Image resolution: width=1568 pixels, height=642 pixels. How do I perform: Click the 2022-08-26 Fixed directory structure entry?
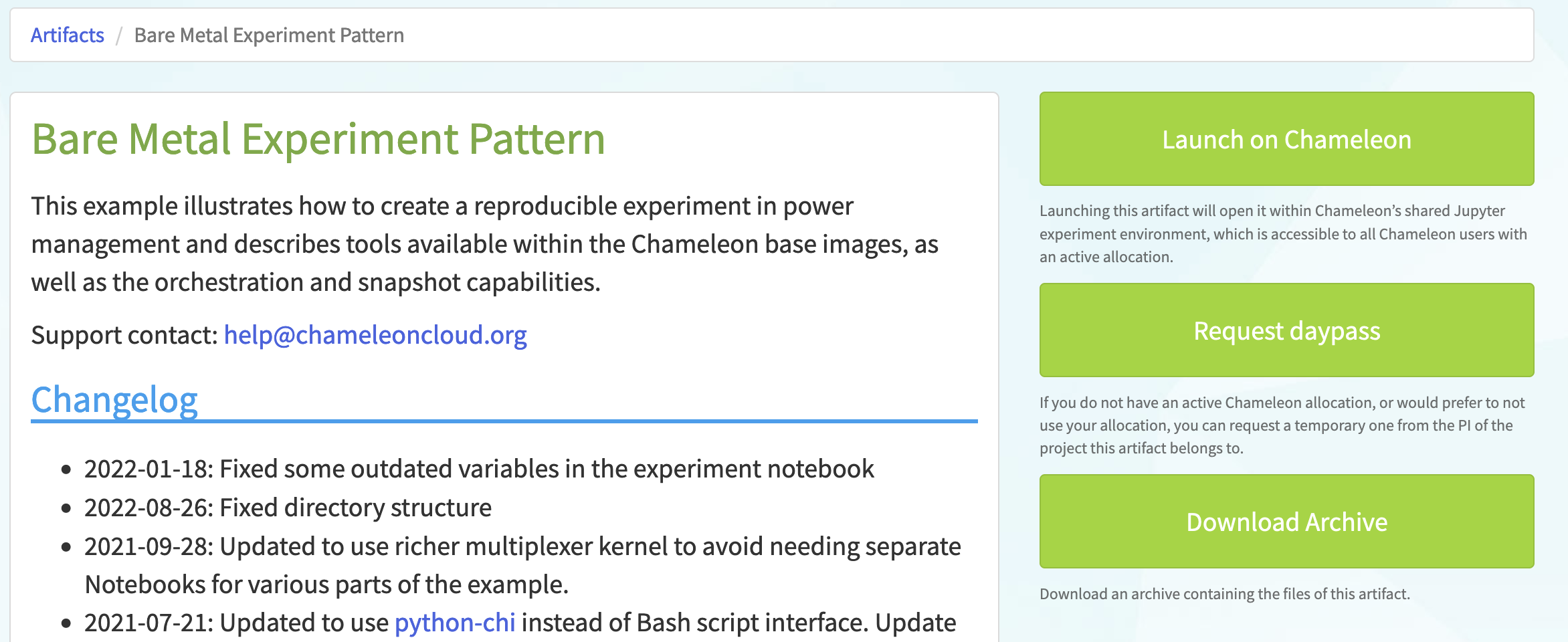pyautogui.click(x=288, y=508)
